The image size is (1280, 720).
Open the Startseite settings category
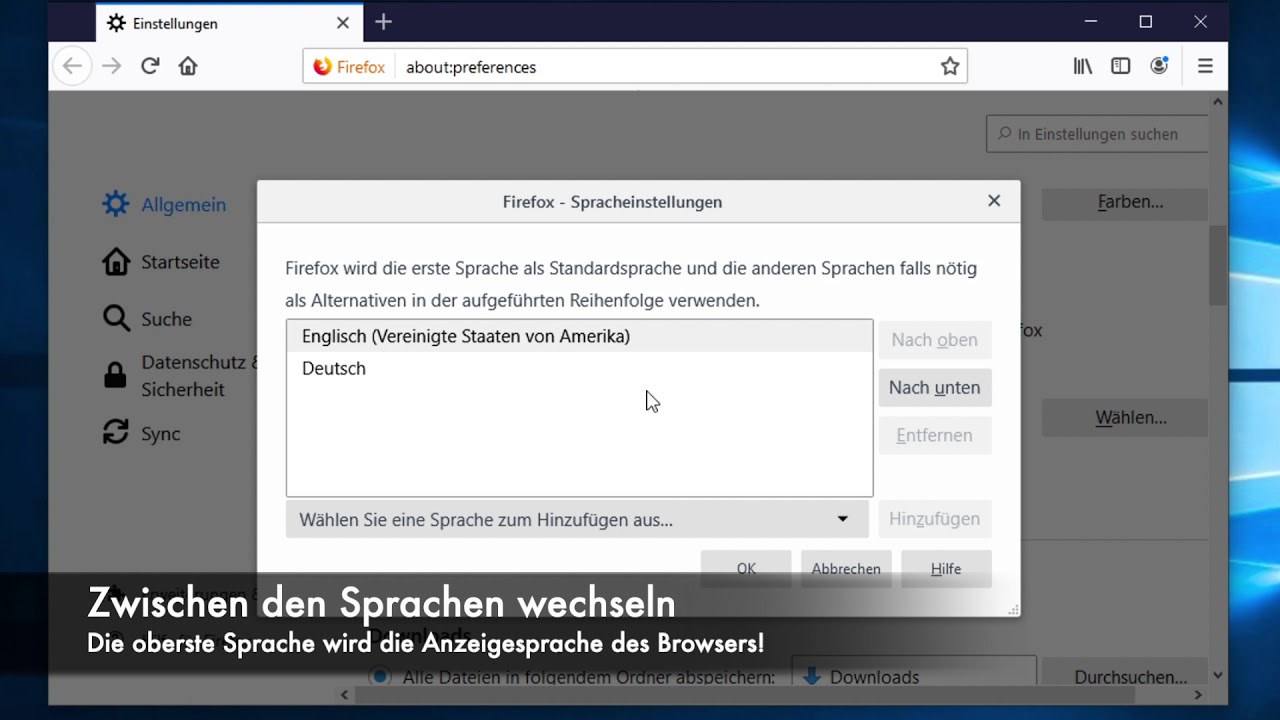tap(162, 262)
